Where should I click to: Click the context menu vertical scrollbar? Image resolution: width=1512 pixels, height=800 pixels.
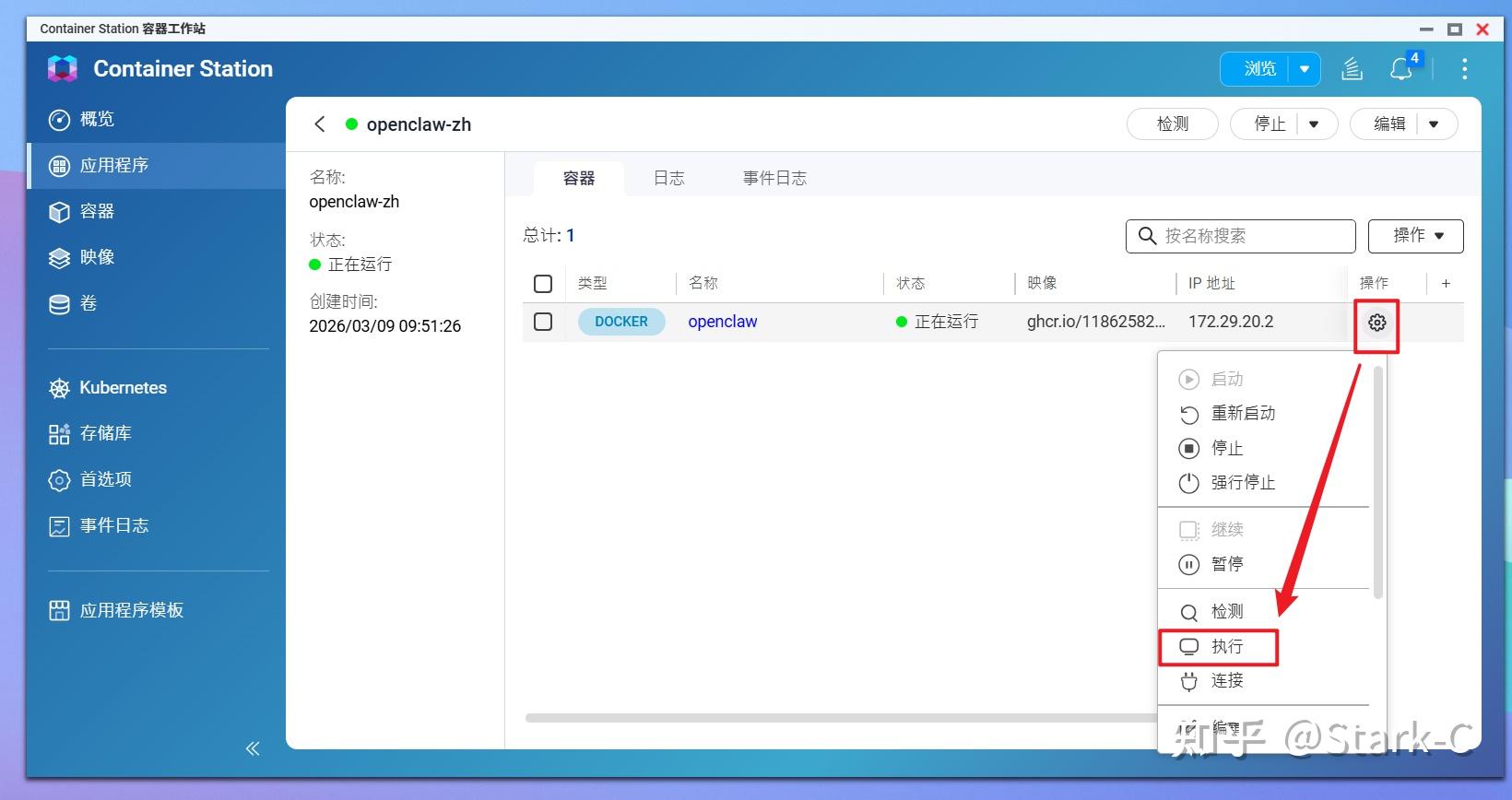[1377, 482]
